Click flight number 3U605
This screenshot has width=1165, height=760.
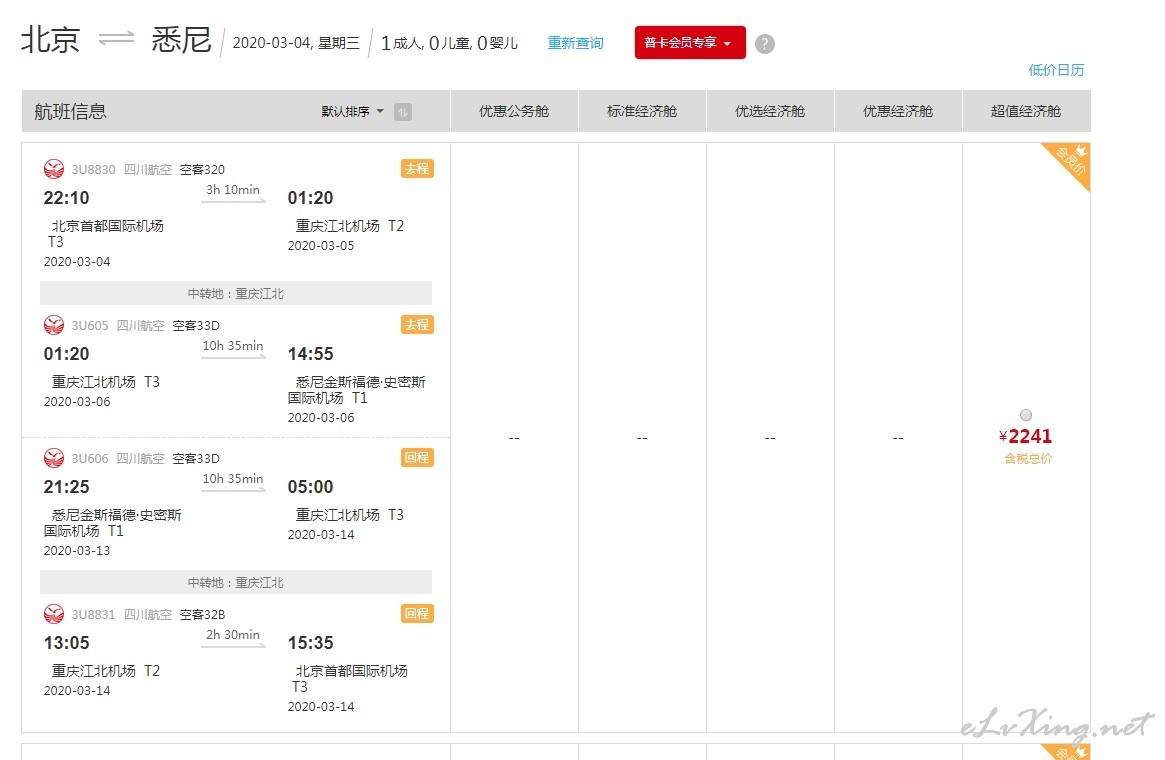tap(90, 325)
